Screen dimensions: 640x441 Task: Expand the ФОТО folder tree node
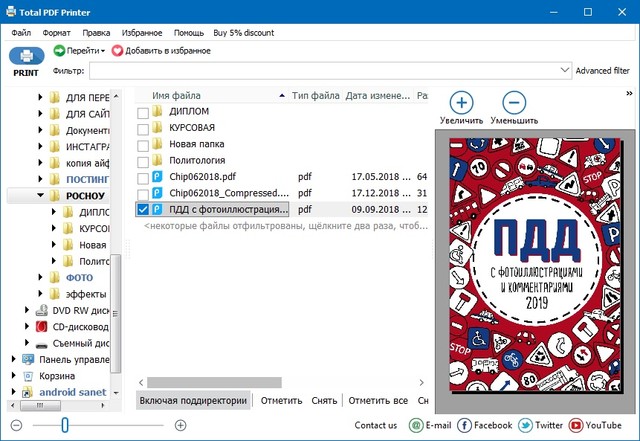coord(40,277)
